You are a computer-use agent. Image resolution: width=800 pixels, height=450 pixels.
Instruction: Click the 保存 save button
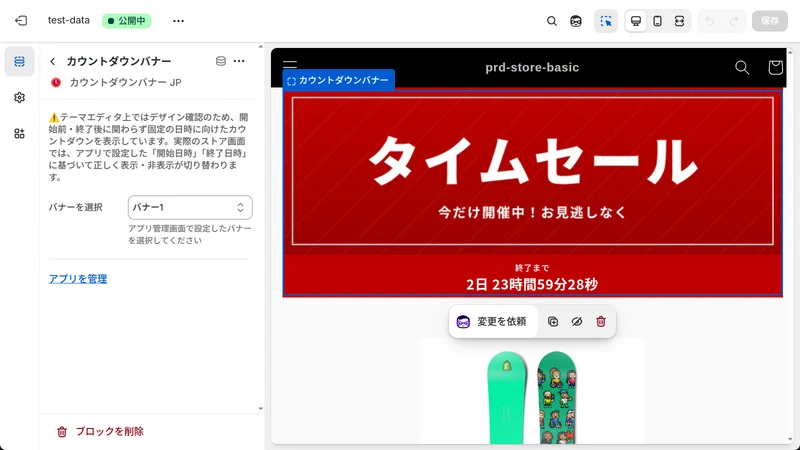(x=770, y=21)
